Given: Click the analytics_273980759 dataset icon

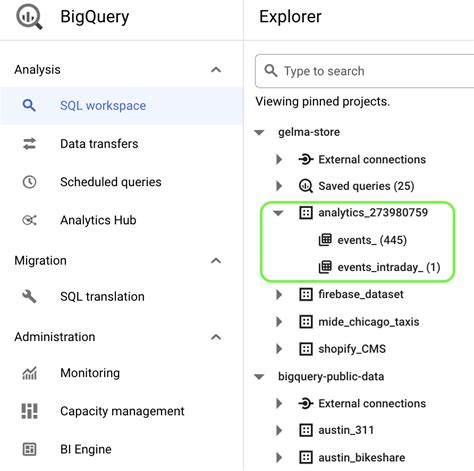Looking at the screenshot, I should 306,213.
